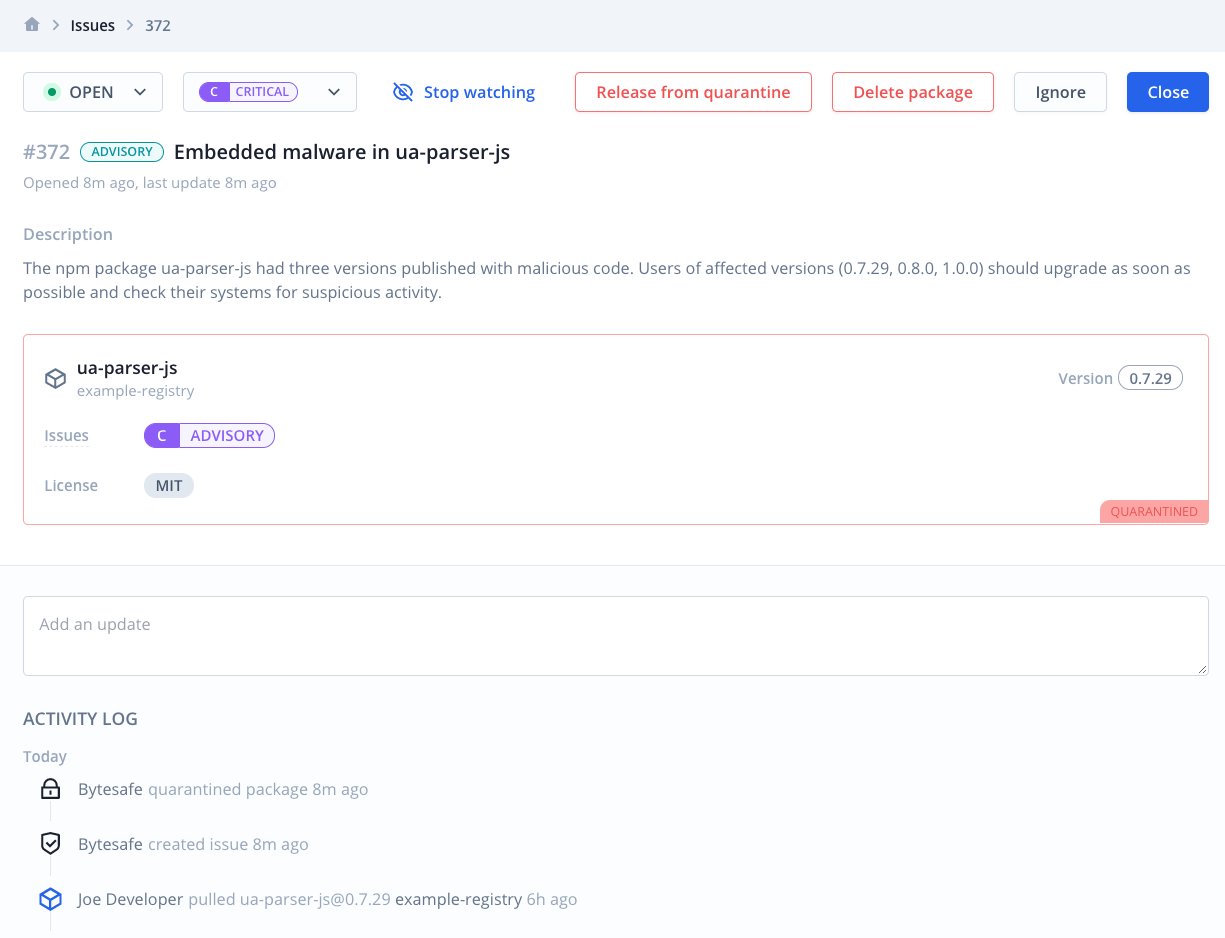Image resolution: width=1225 pixels, height=938 pixels.
Task: Click the blue Close button
Action: point(1167,91)
